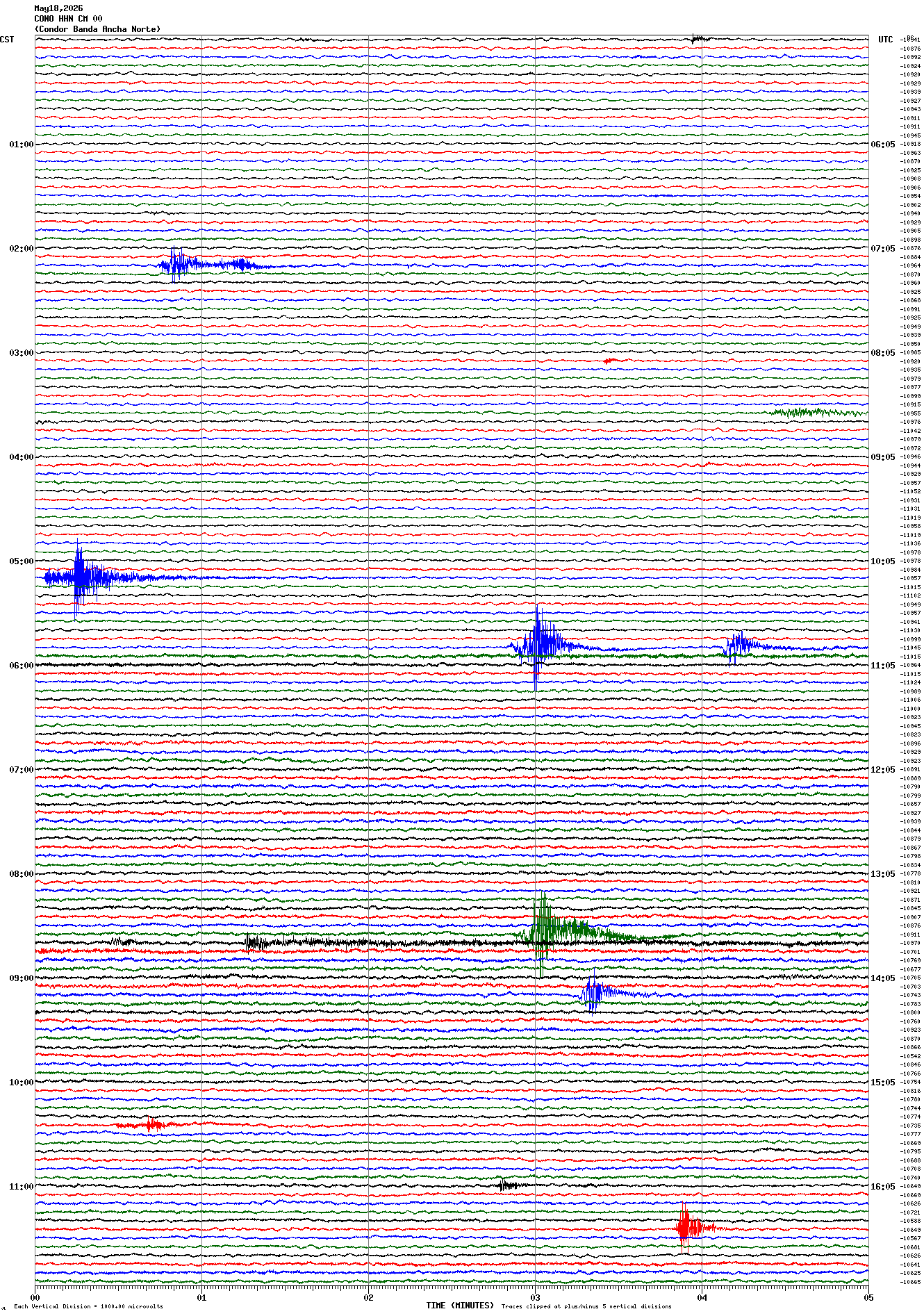This screenshot has width=924, height=1316.
Task: Click the 05 minute tick label at bottom right
Action: coord(868,1297)
